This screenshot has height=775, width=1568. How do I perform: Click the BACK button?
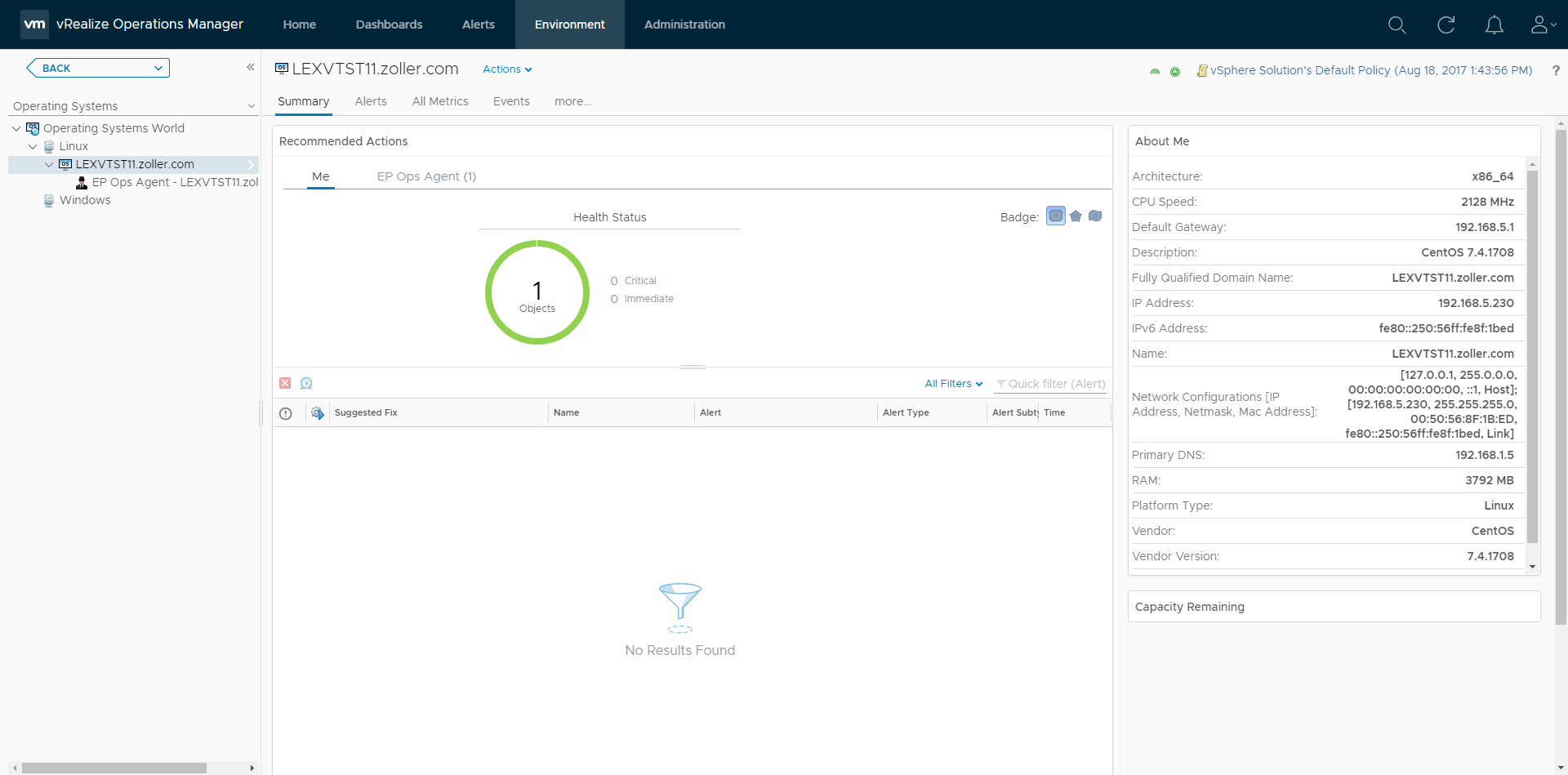point(56,68)
